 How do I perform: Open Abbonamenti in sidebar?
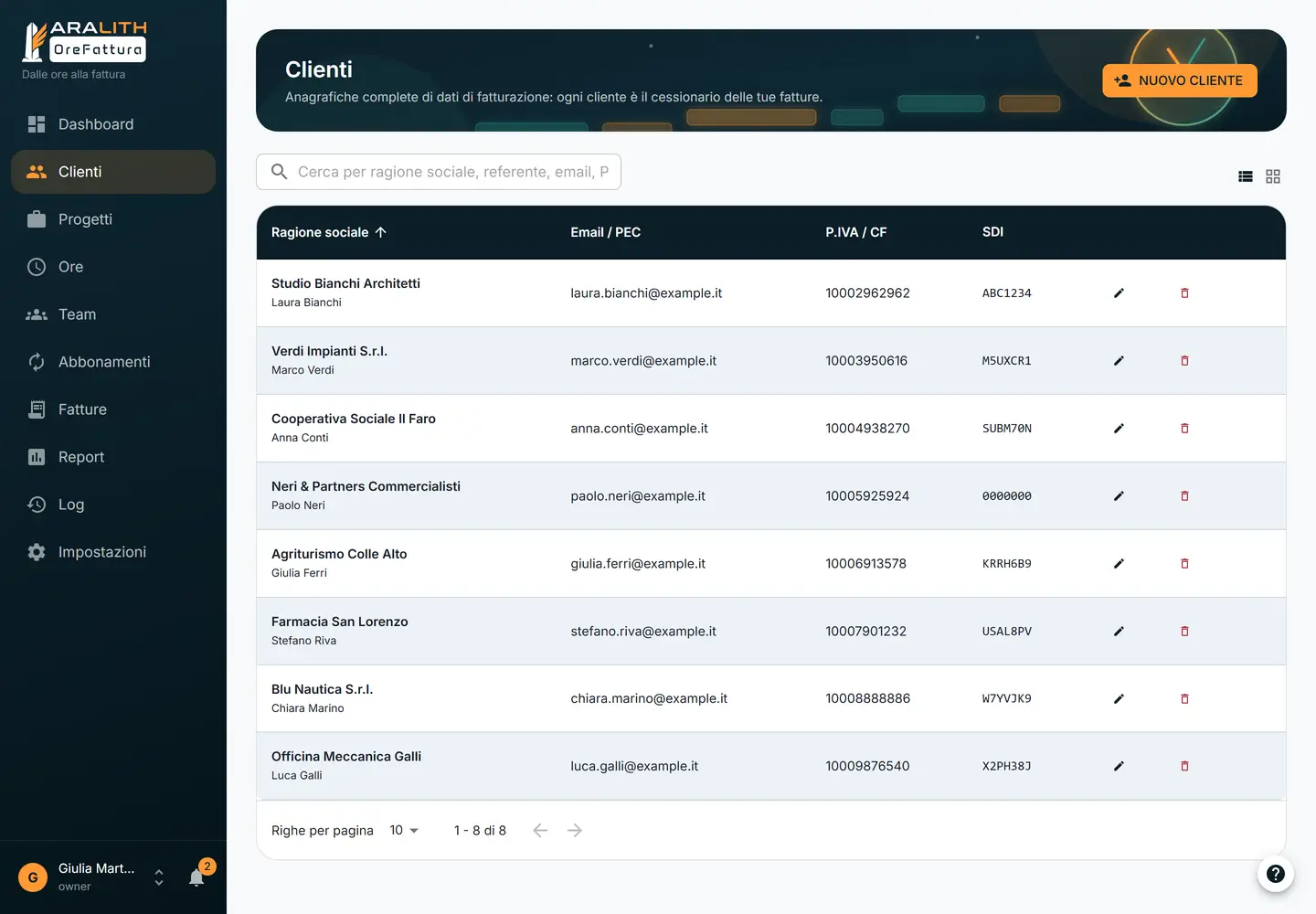(113, 362)
